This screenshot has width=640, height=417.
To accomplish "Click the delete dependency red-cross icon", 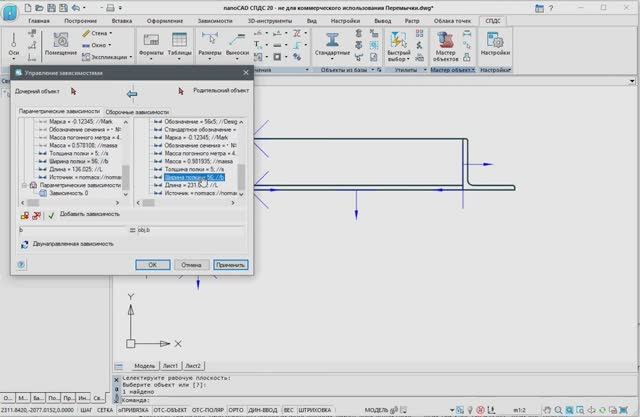I will 37,215.
